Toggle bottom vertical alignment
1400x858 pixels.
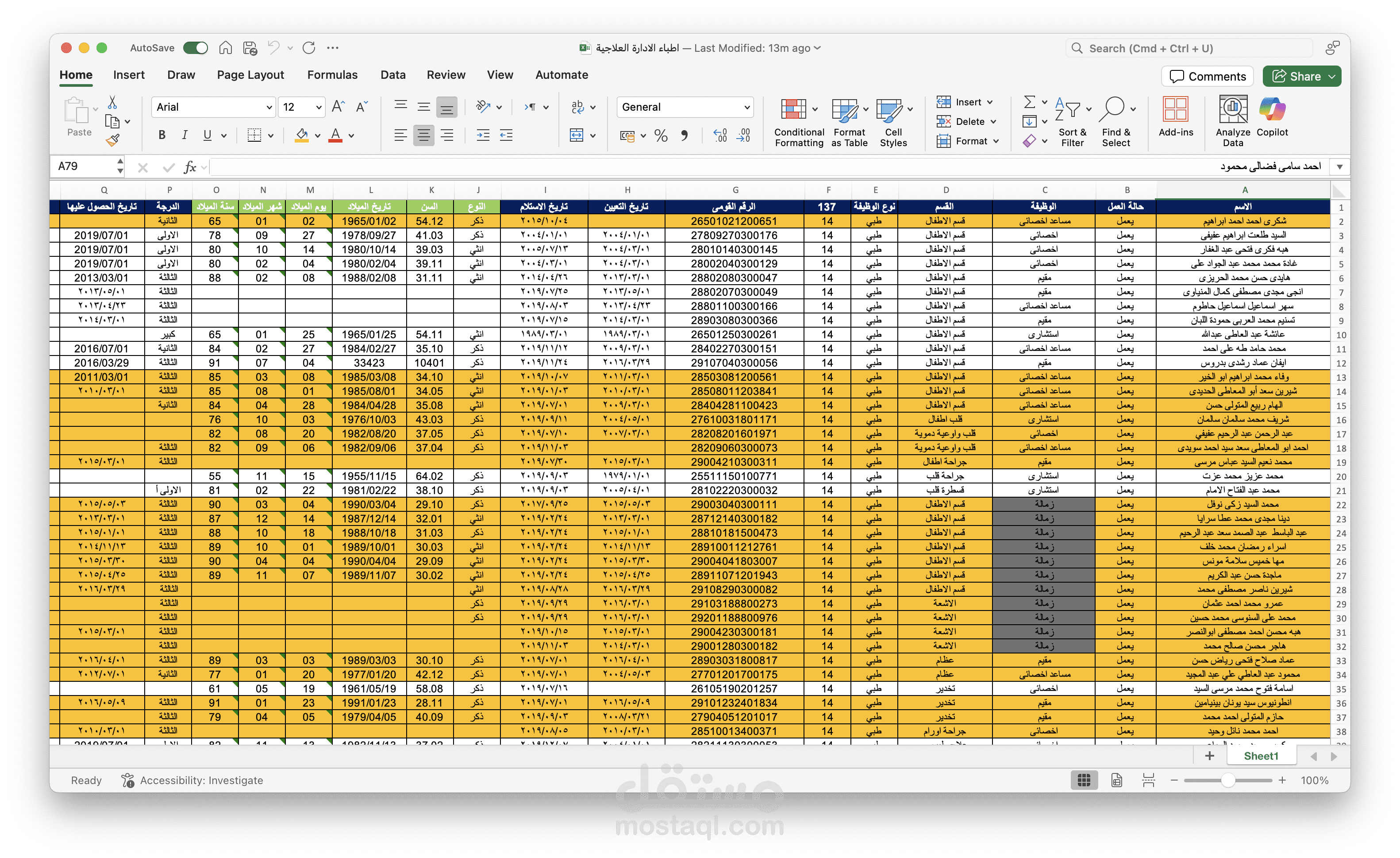pyautogui.click(x=447, y=107)
